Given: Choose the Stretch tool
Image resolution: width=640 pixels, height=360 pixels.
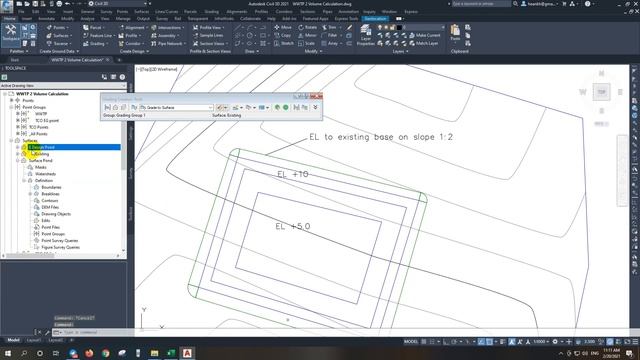Looking at the screenshot, I should tap(284, 43).
